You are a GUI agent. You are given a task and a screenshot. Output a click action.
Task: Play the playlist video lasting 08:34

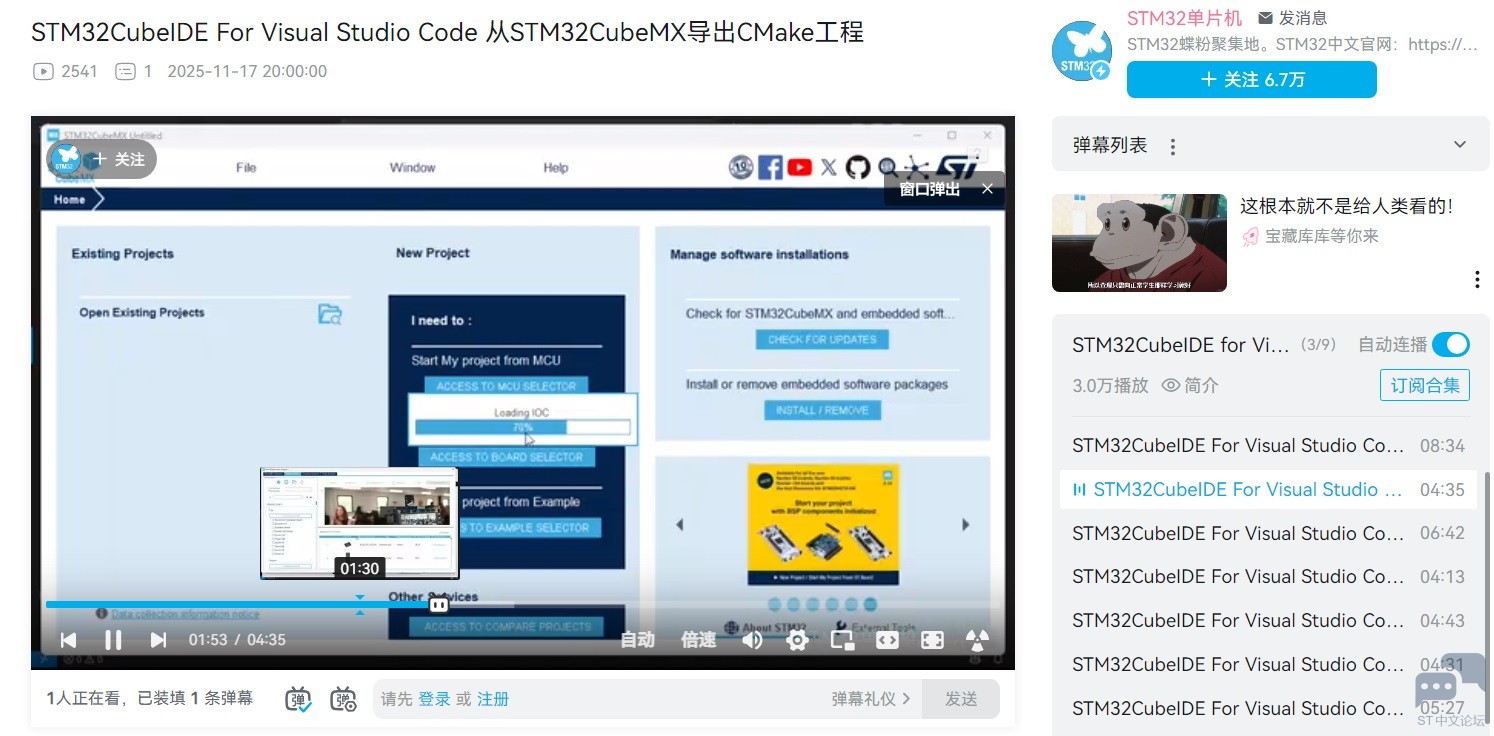pyautogui.click(x=1268, y=446)
